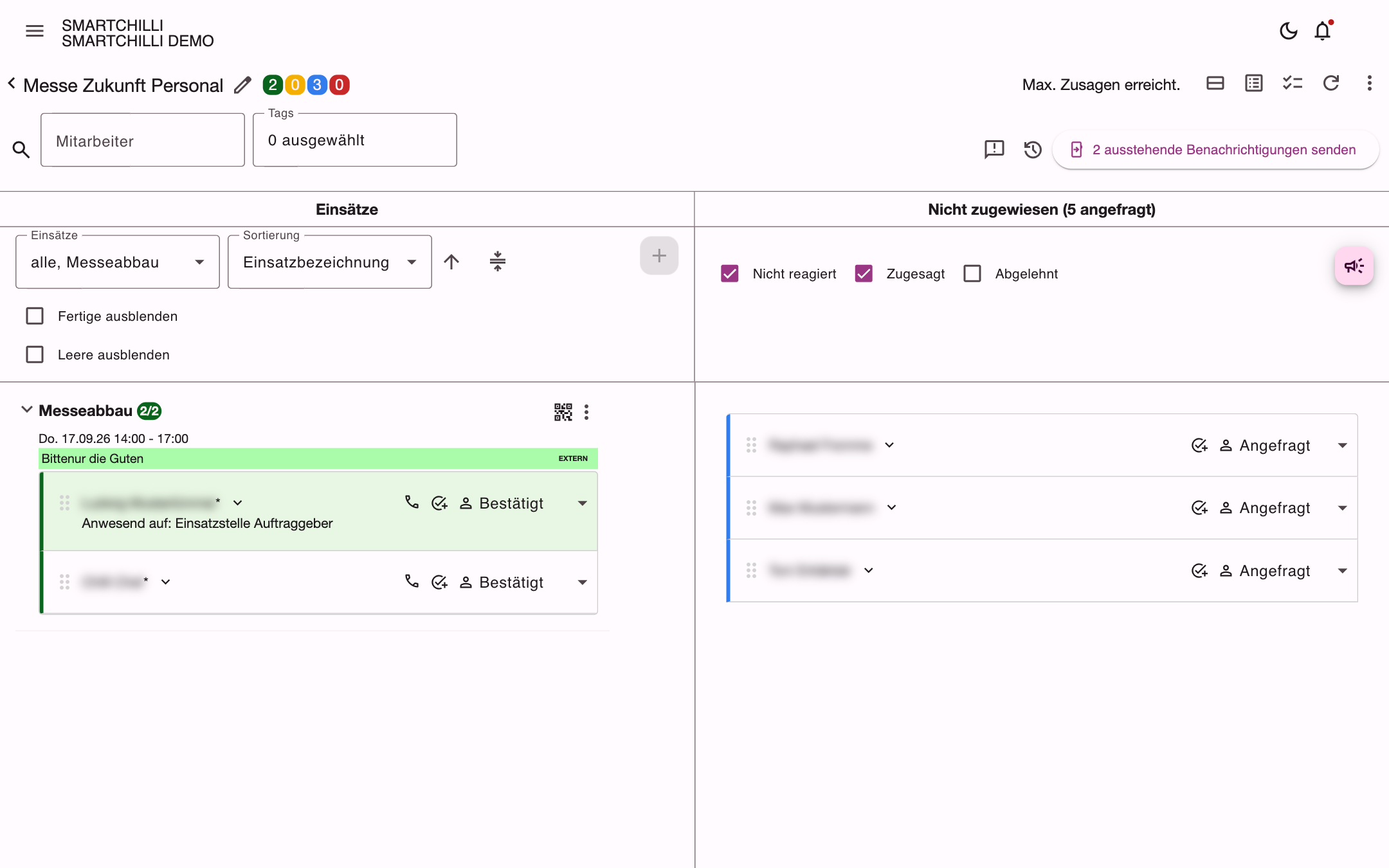Enable Fertige ausblenden checkbox
Viewport: 1389px width, 868px height.
coord(35,316)
